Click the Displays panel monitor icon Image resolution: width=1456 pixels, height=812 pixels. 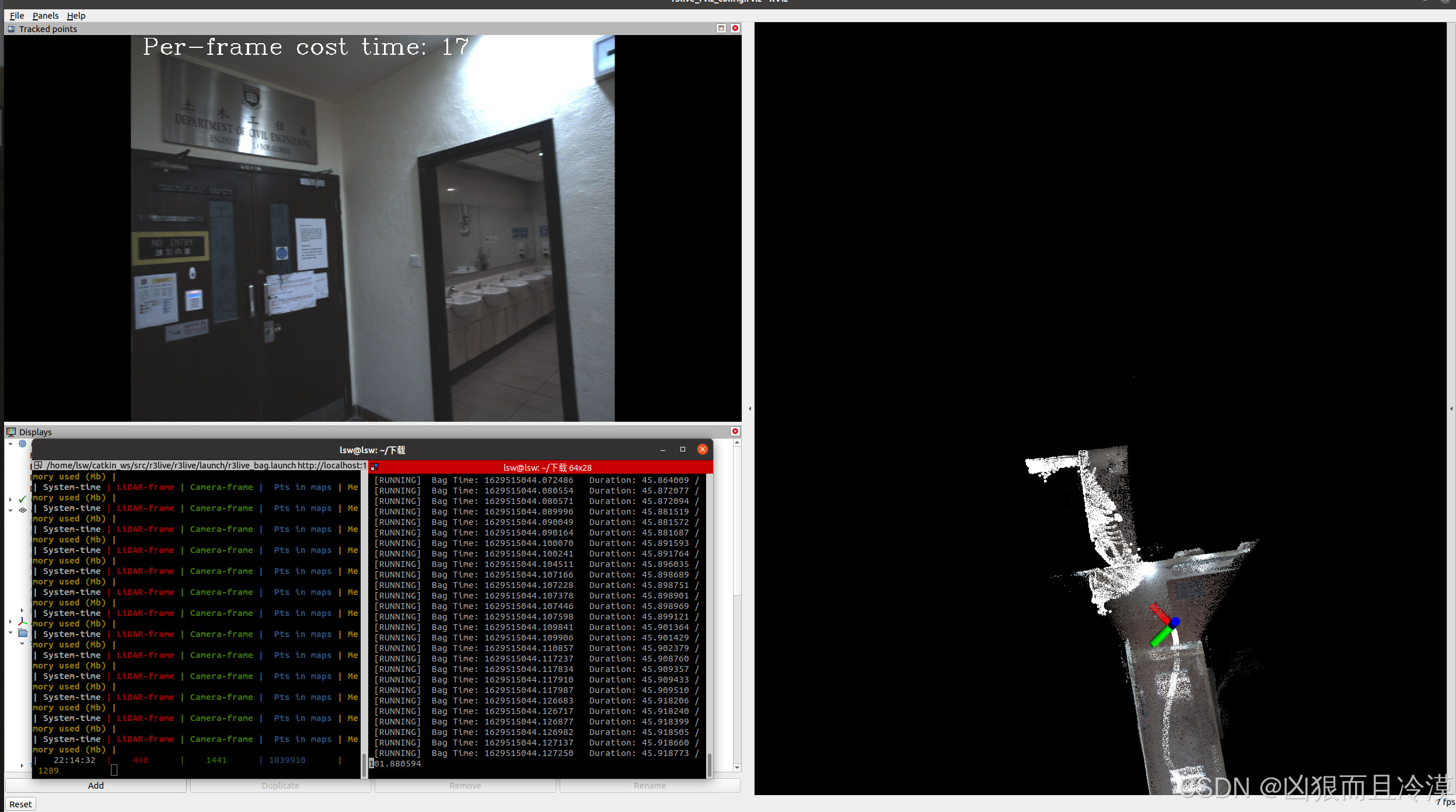click(x=11, y=432)
